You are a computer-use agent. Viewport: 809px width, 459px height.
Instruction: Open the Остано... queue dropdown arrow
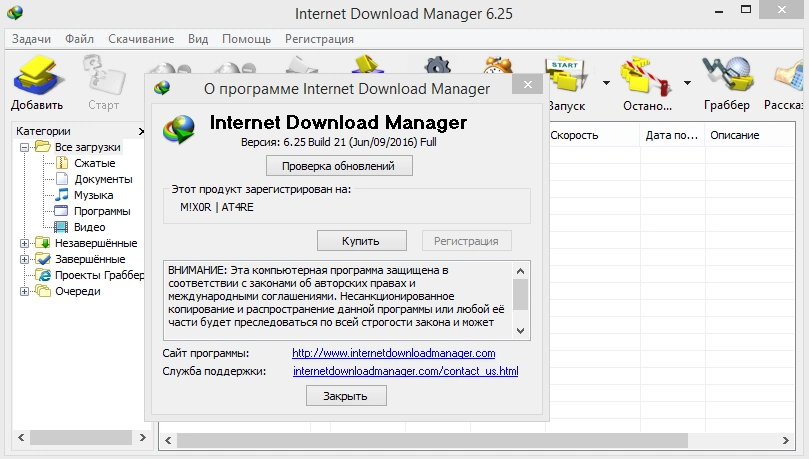[687, 83]
